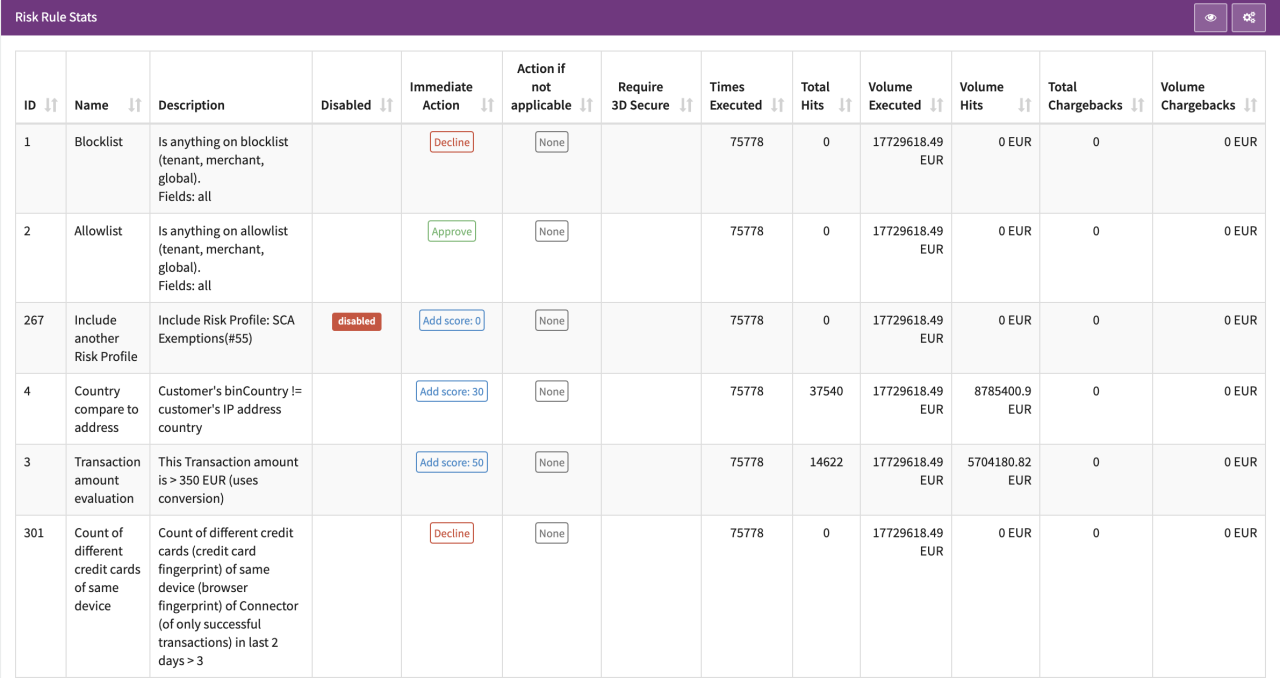The image size is (1280, 678).
Task: Sort table by ID column arrows
Action: coord(51,105)
